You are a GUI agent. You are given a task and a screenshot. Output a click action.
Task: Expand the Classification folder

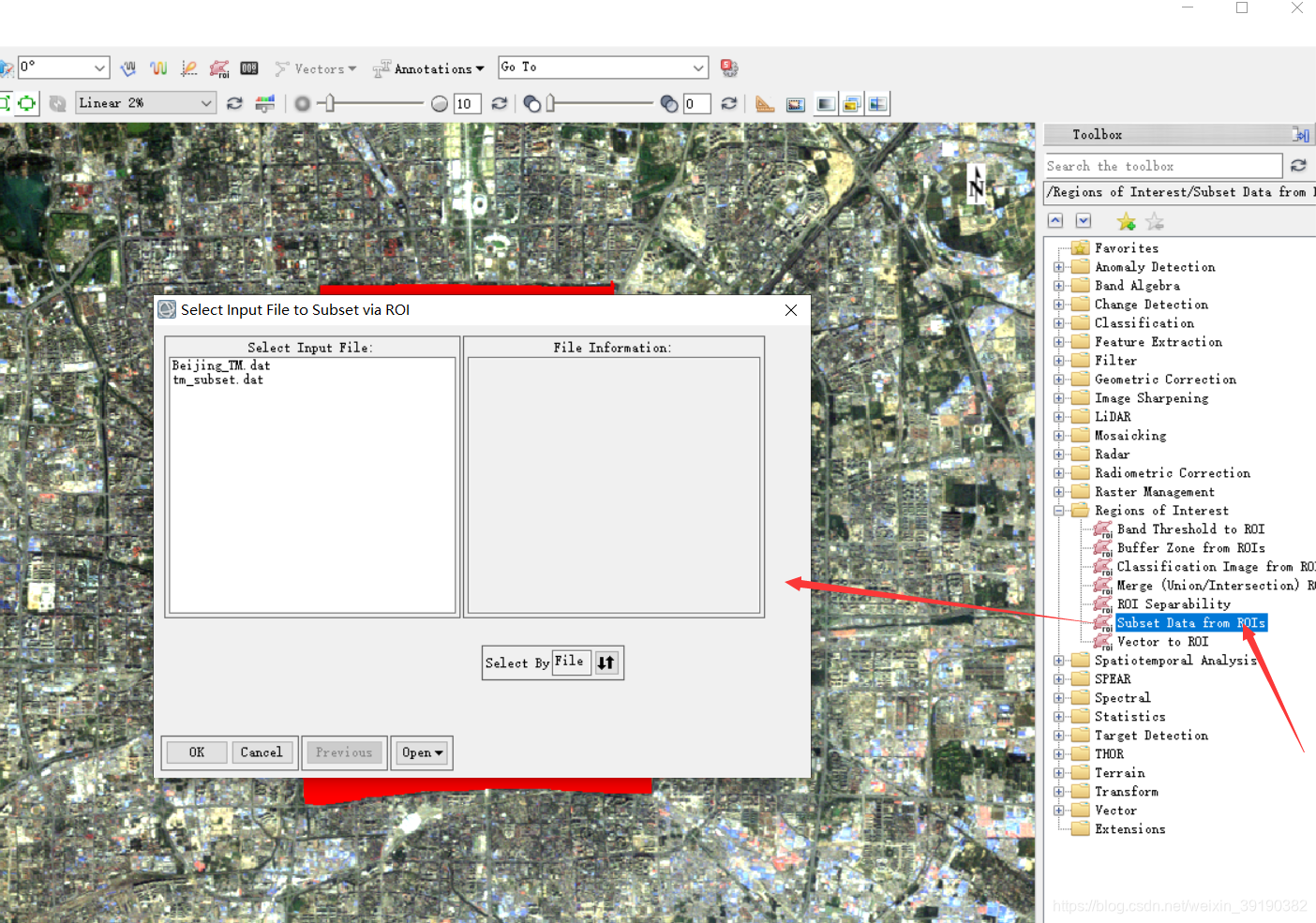(x=1058, y=323)
